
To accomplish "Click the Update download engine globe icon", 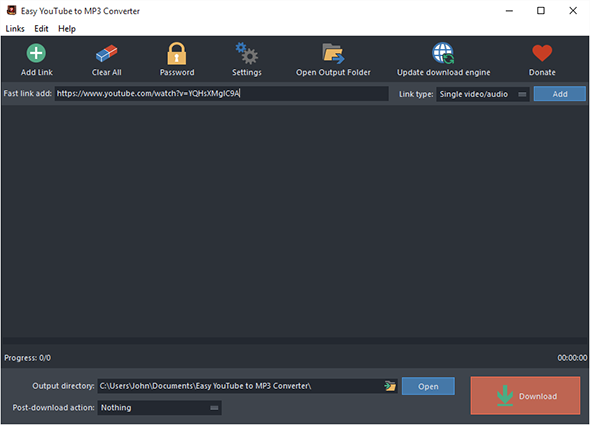I will click(x=443, y=53).
